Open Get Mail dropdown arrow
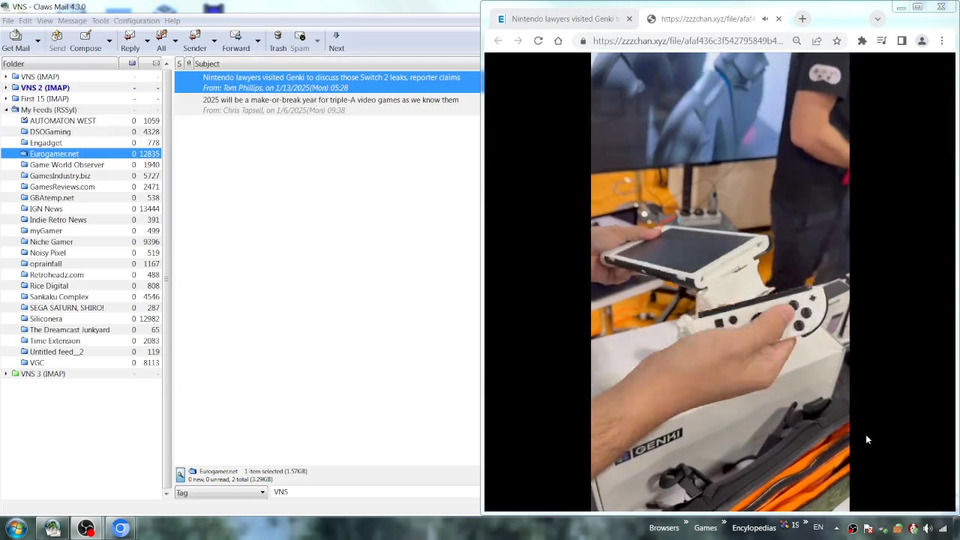960x540 pixels. point(37,41)
